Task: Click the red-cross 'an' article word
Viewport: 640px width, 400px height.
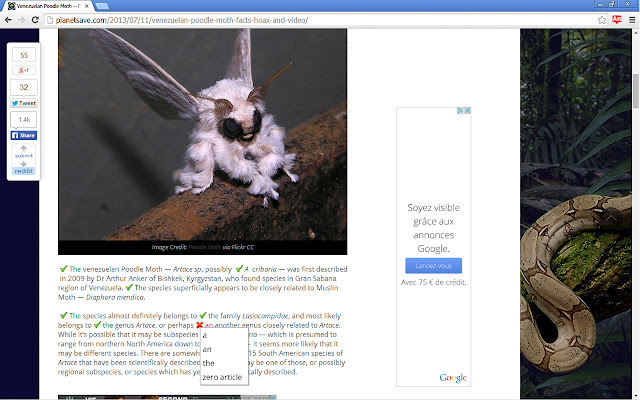Action: (x=209, y=325)
